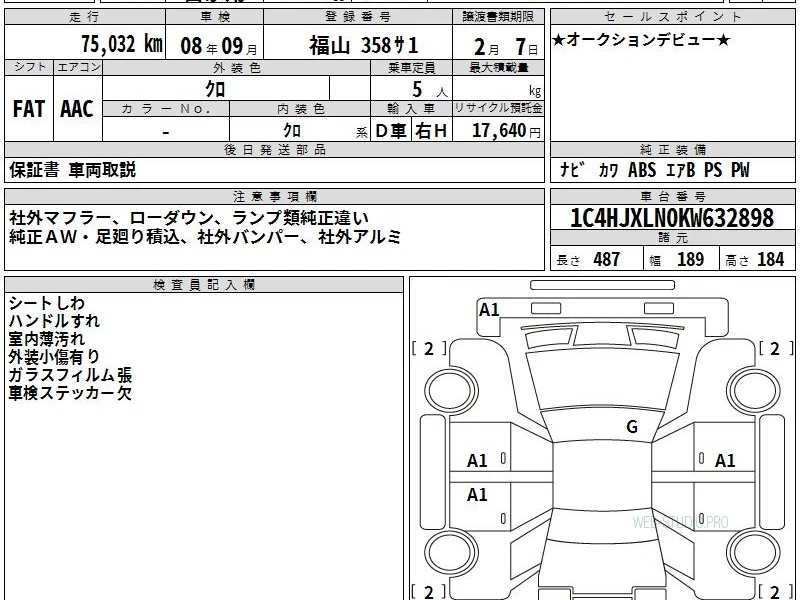Select the D車 import value

coord(391,131)
